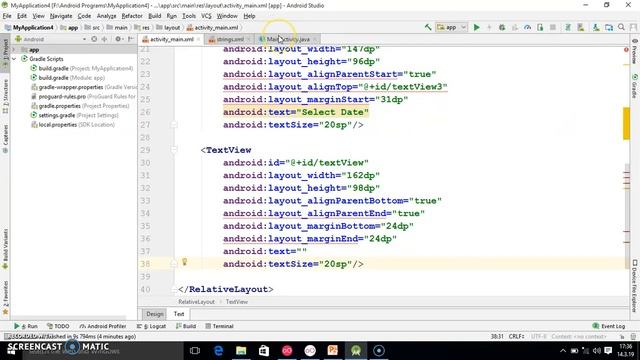This screenshot has width=640, height=360.
Task: Click the red error indicator atop editor
Action: pyautogui.click(x=626, y=50)
